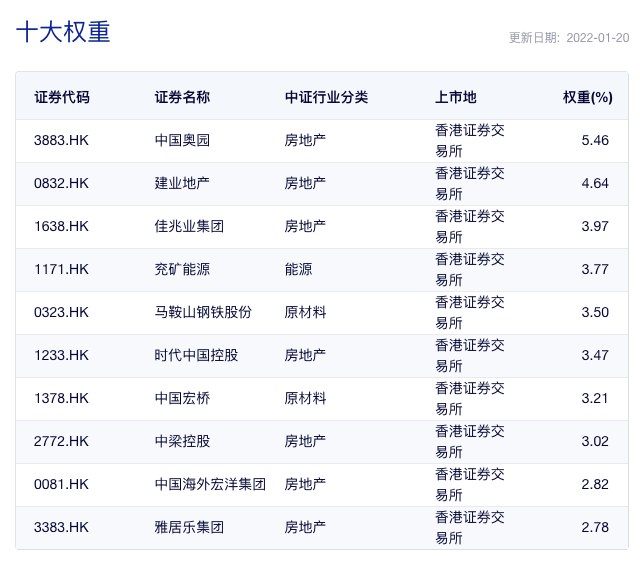Click 原材料 industry in 中国宏桥 row

[x=305, y=398]
